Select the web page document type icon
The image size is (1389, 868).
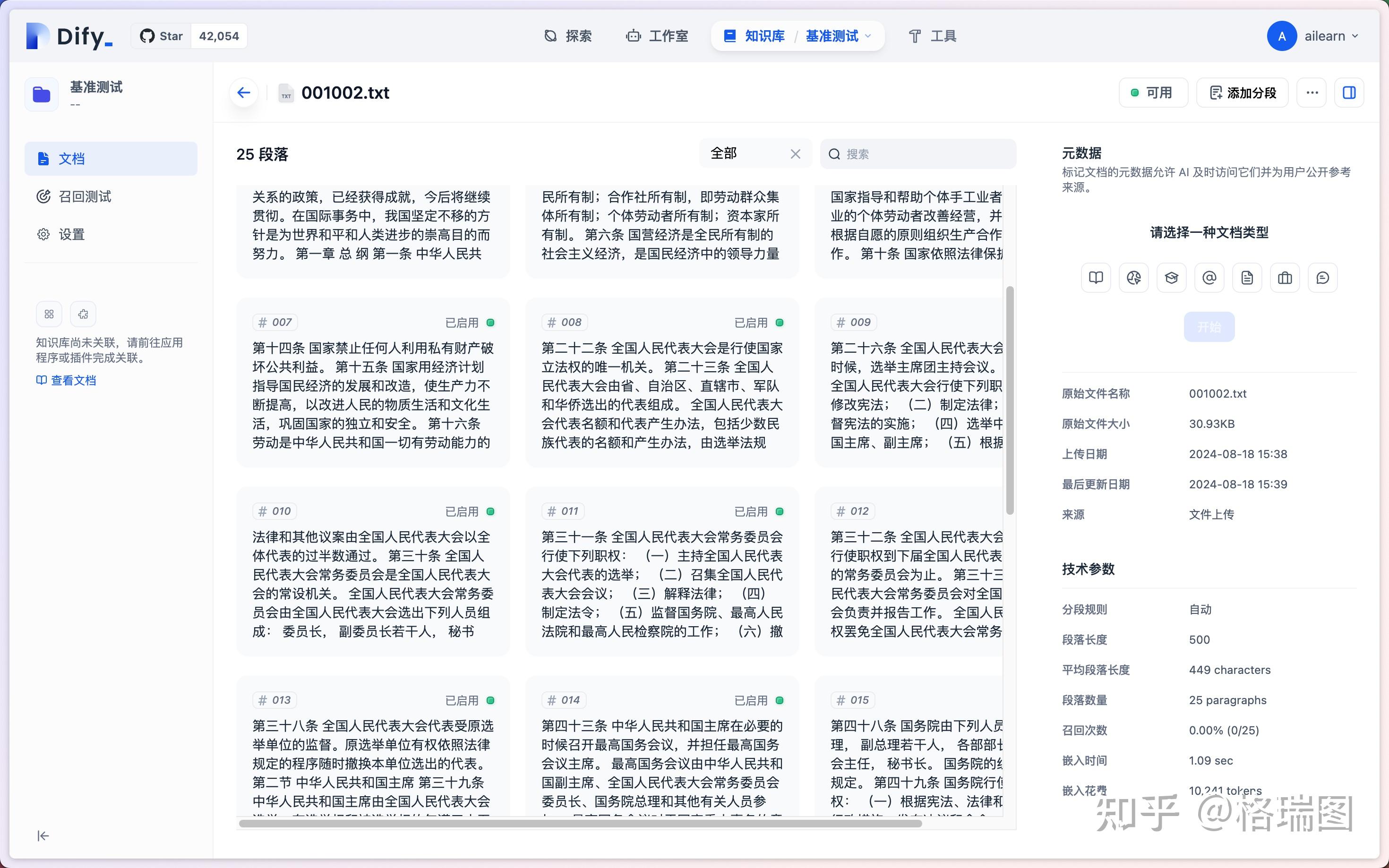pyautogui.click(x=1133, y=277)
